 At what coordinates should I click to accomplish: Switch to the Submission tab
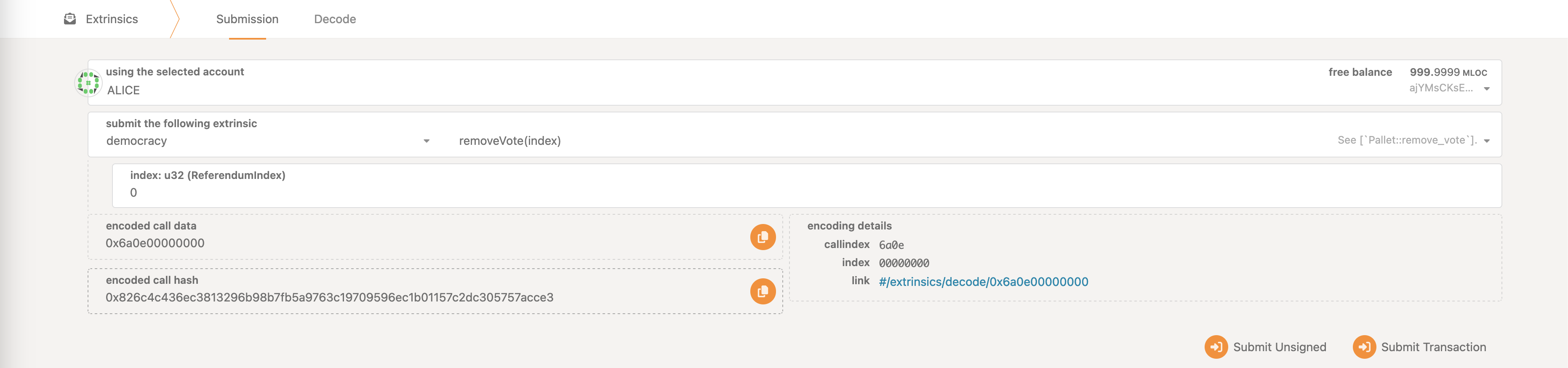pos(247,19)
